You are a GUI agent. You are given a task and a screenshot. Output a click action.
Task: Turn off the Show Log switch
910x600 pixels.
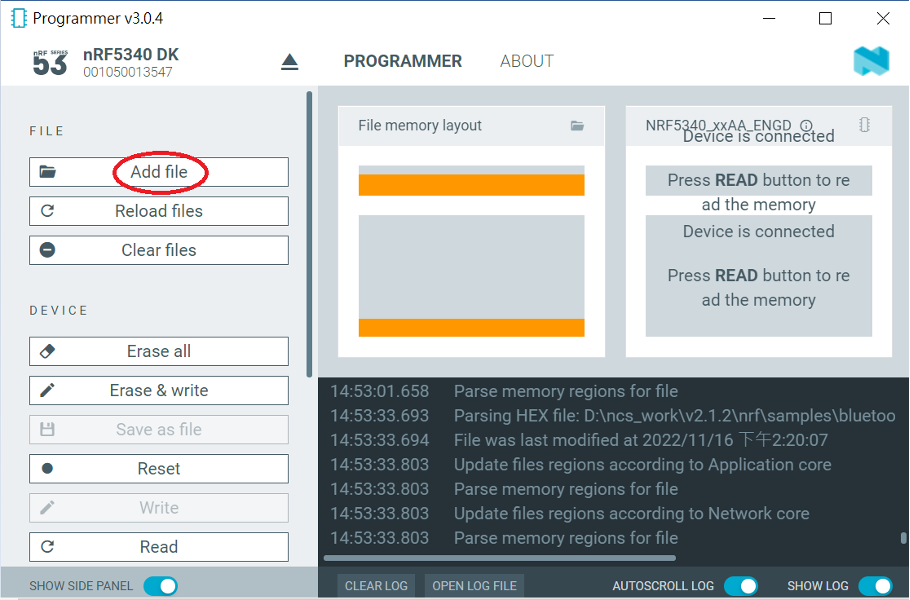coord(874,586)
